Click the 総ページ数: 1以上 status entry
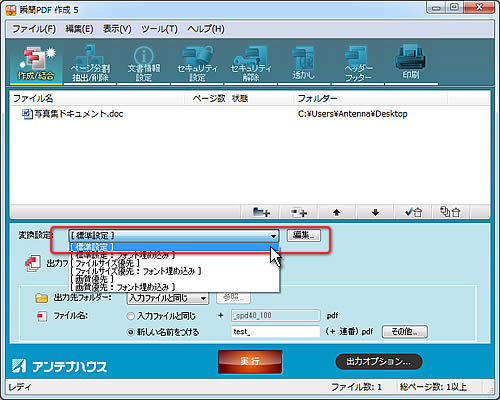 click(433, 387)
